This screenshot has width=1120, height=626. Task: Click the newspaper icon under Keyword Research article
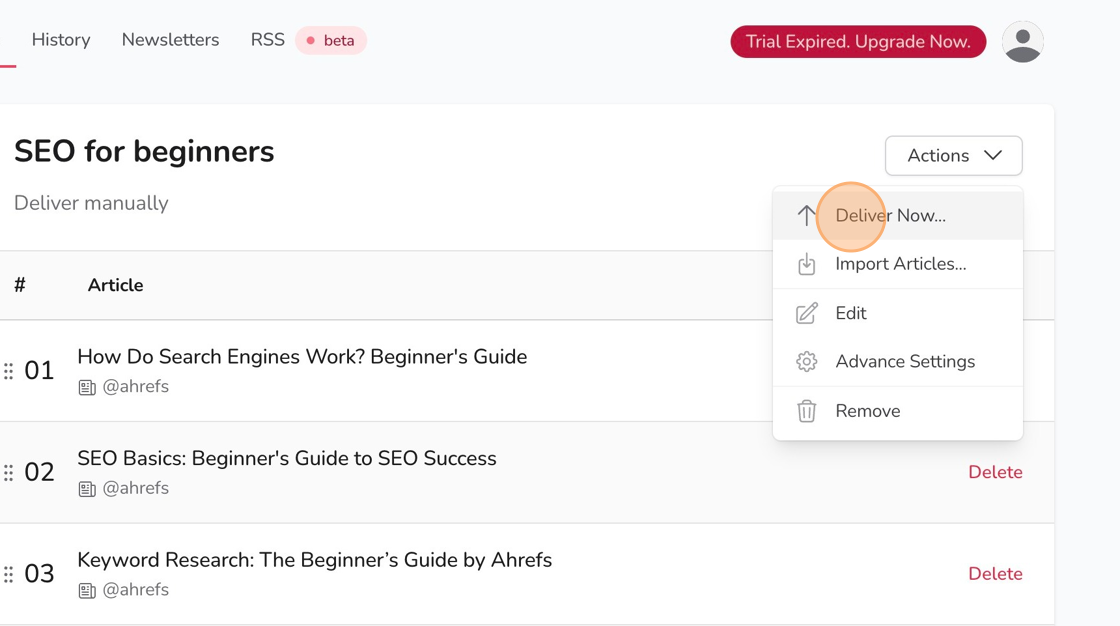[x=87, y=590]
